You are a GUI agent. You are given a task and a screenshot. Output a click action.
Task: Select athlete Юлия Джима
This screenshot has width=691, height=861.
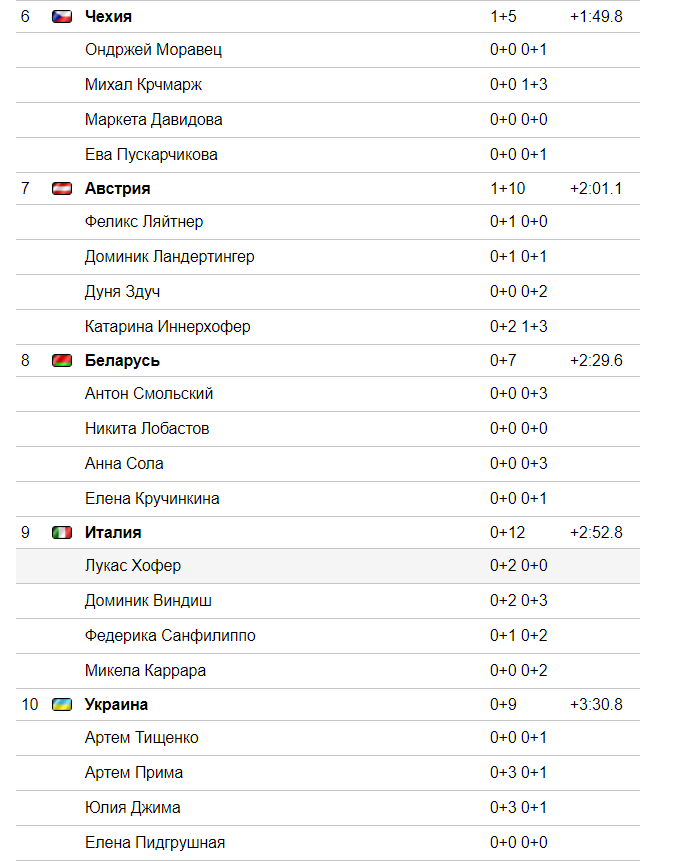click(132, 808)
